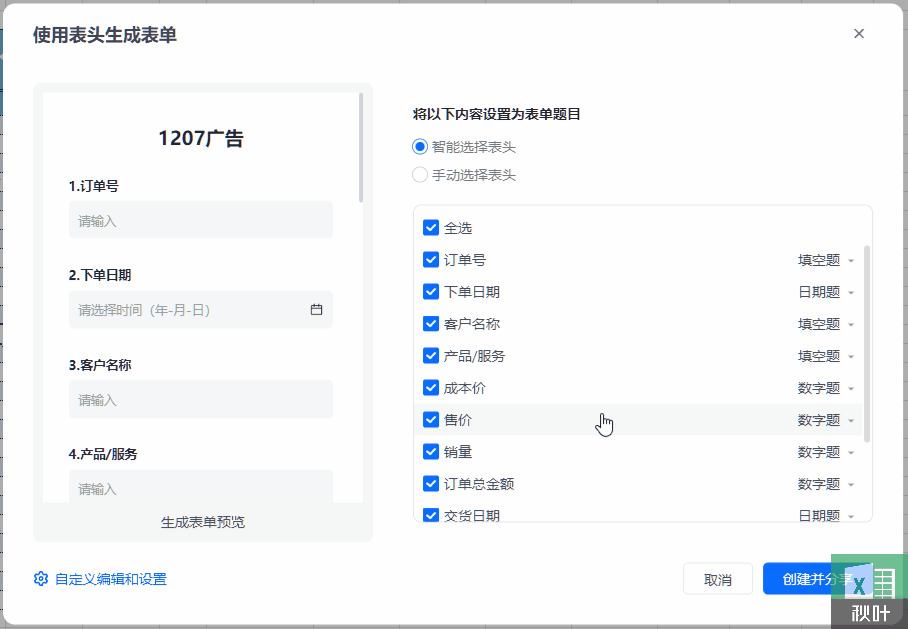Click the 3.客户名称 question label
The height and width of the screenshot is (629, 908).
tap(100, 365)
